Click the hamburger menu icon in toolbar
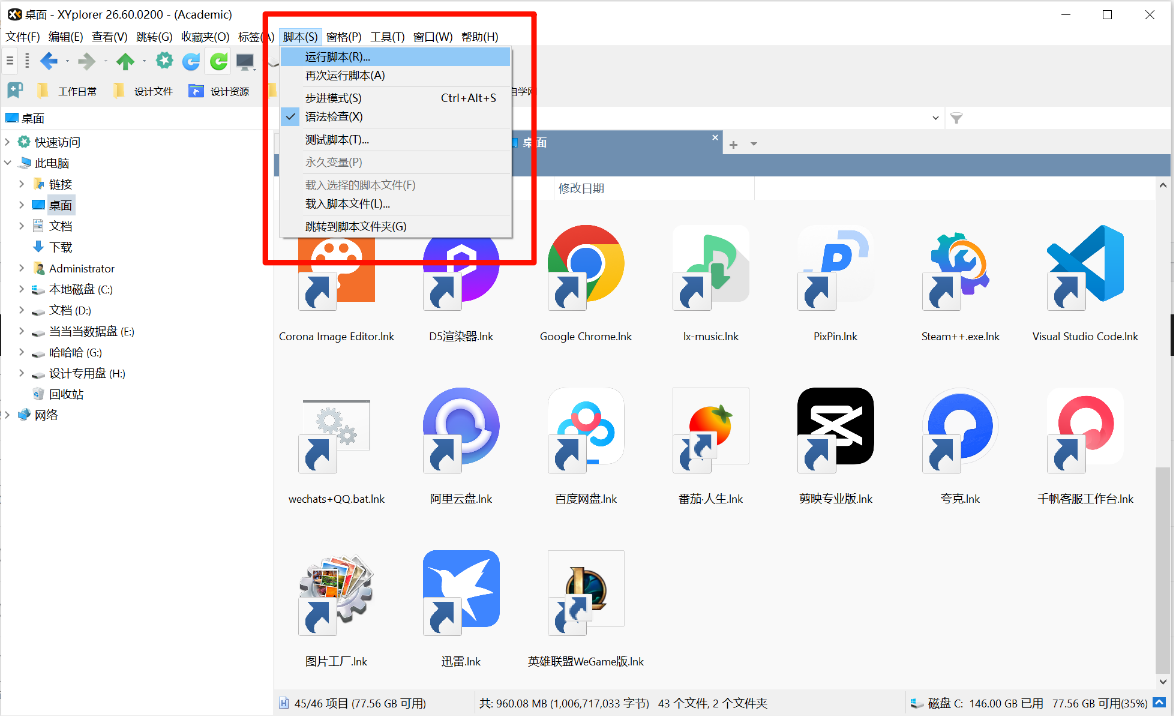The width and height of the screenshot is (1174, 716). pos(10,61)
